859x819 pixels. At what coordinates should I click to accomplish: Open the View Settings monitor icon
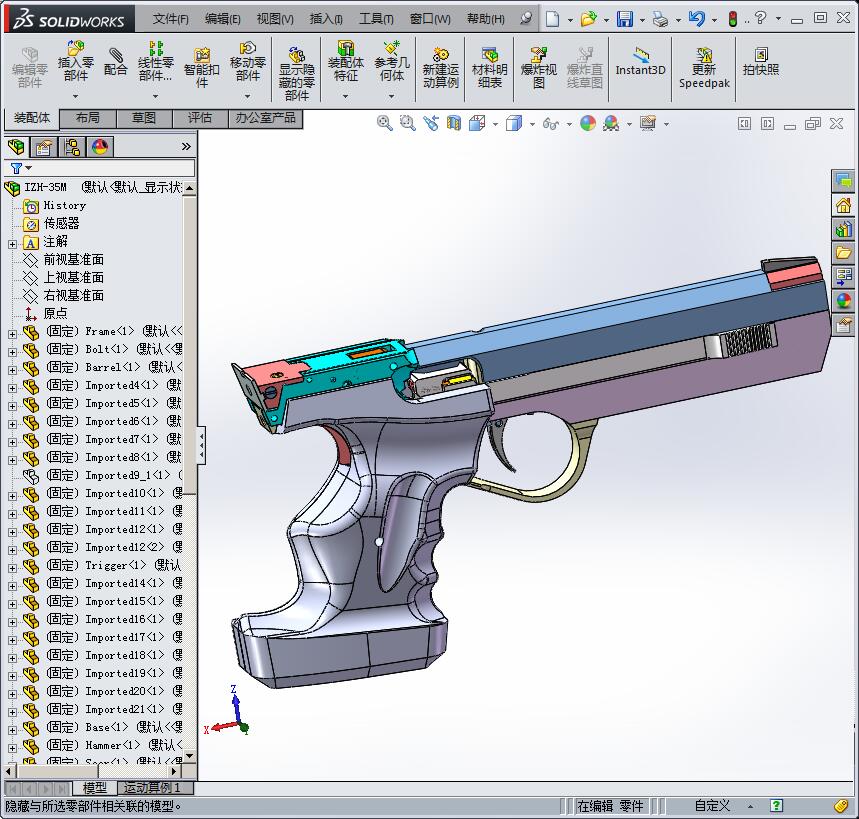[648, 123]
